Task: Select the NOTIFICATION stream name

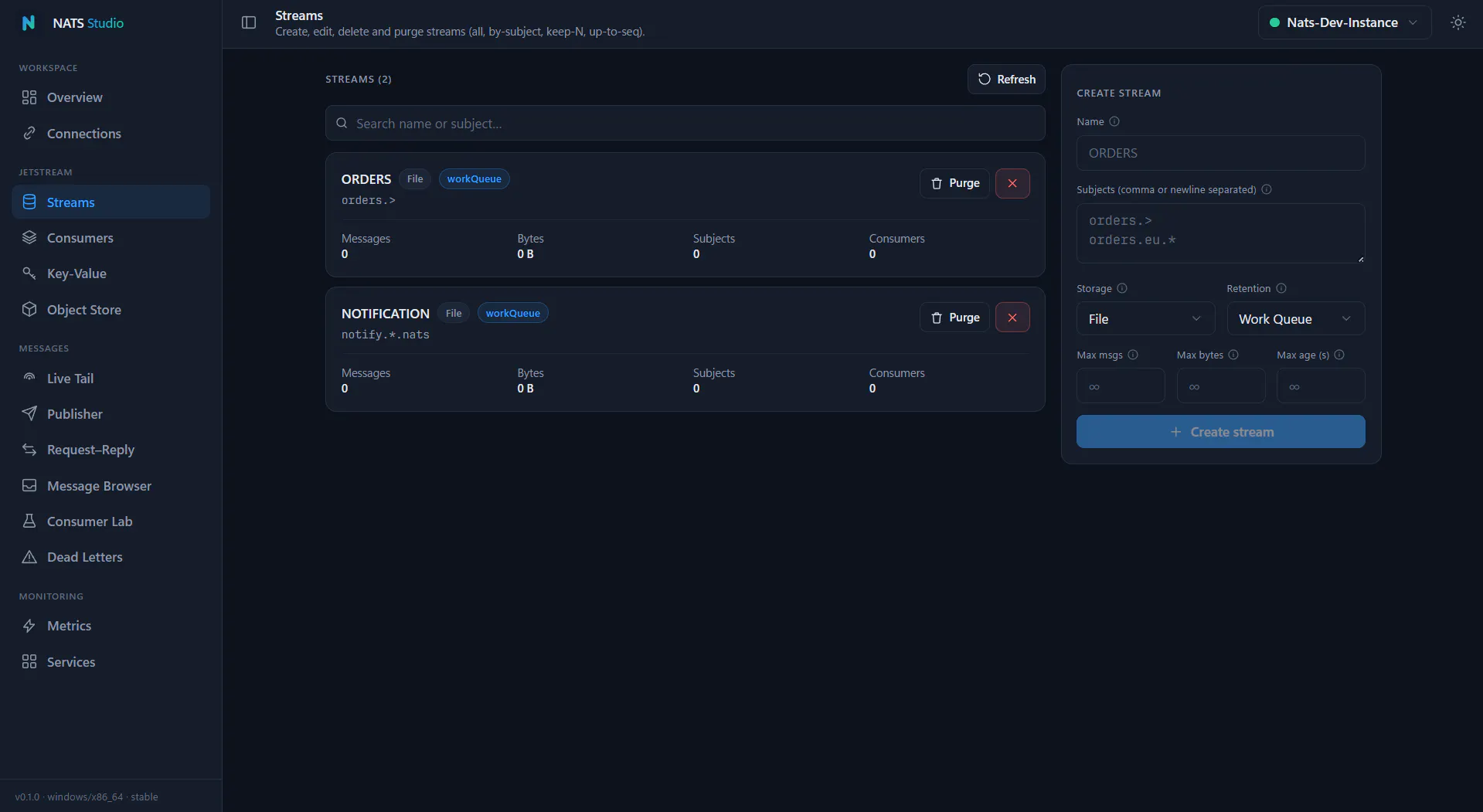Action: point(386,314)
